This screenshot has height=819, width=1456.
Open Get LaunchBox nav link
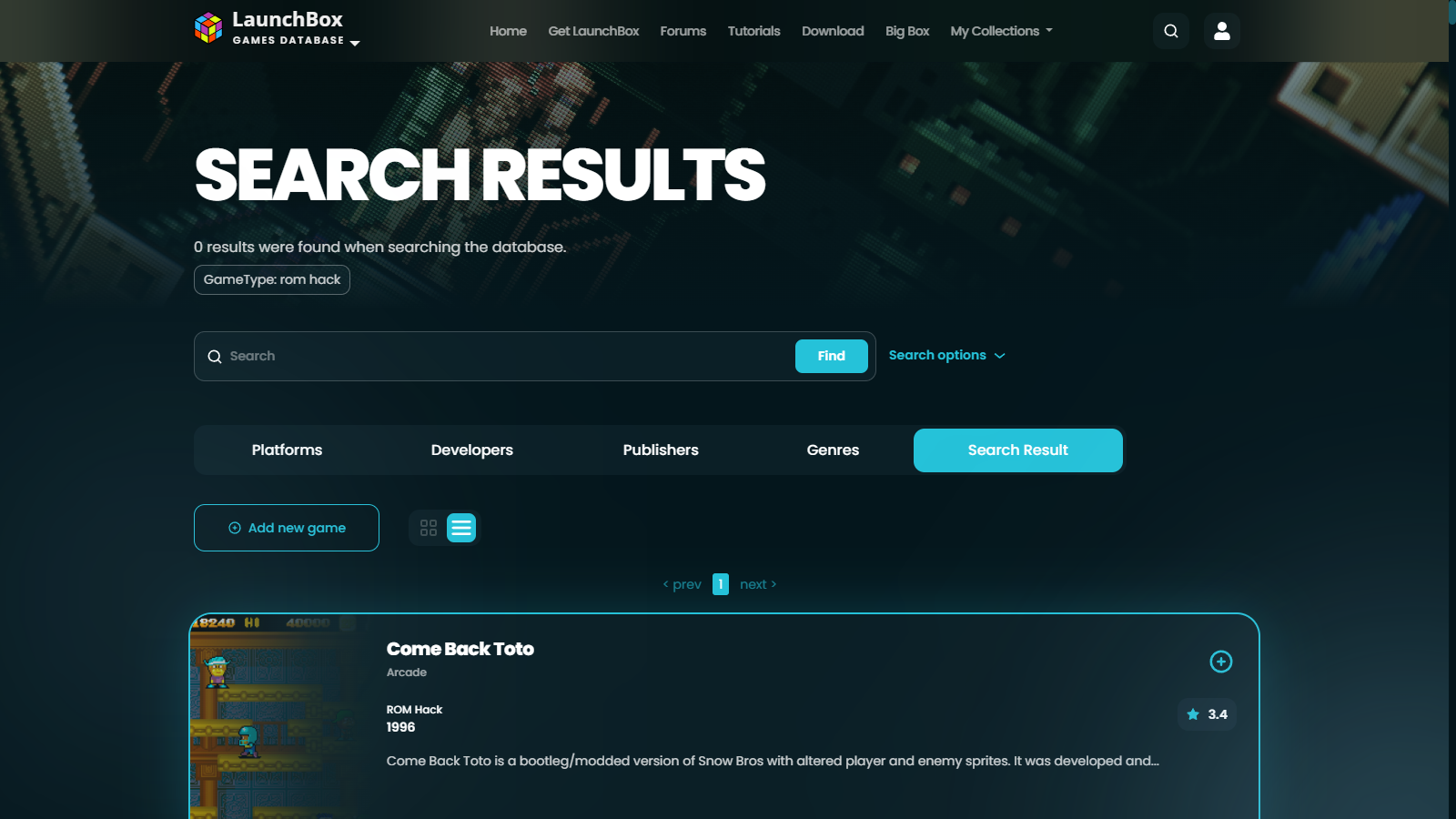(x=593, y=31)
